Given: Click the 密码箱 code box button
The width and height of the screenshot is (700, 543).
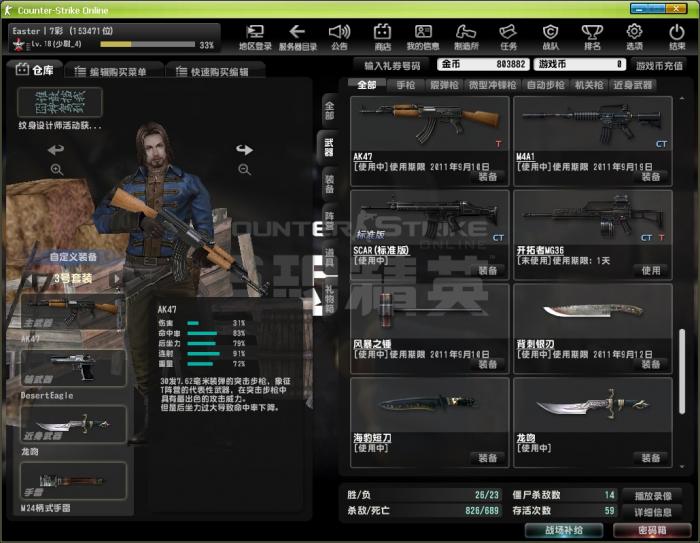Looking at the screenshot, I should (652, 530).
